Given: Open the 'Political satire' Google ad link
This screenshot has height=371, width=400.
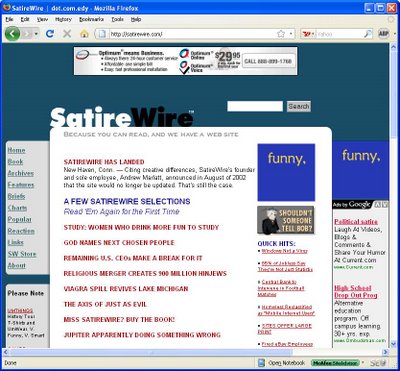Looking at the screenshot, I should 356,222.
